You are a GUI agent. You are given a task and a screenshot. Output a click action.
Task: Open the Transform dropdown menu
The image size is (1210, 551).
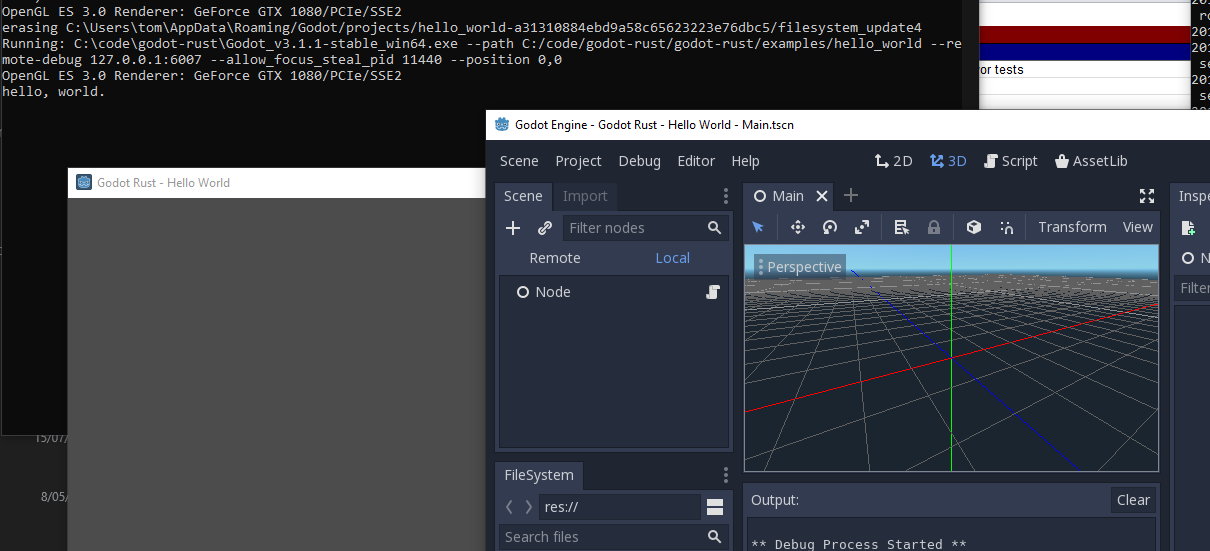click(1072, 227)
